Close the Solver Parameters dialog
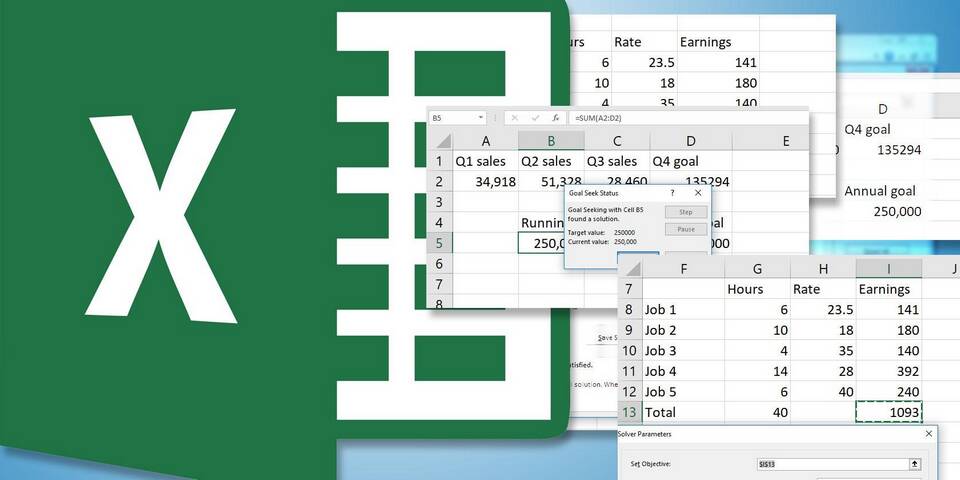The image size is (960, 480). point(929,433)
